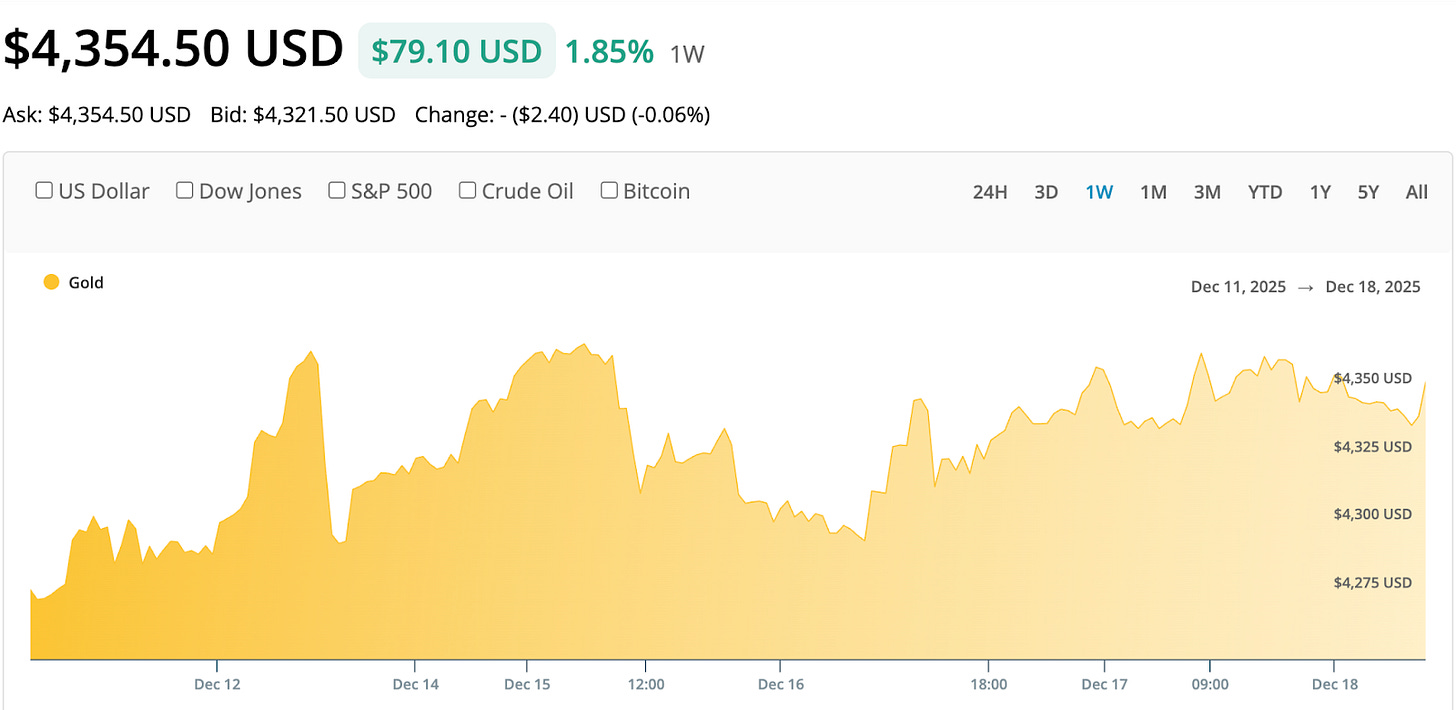
Task: Click the Bid: $4,321.50 USD text
Action: pos(303,115)
